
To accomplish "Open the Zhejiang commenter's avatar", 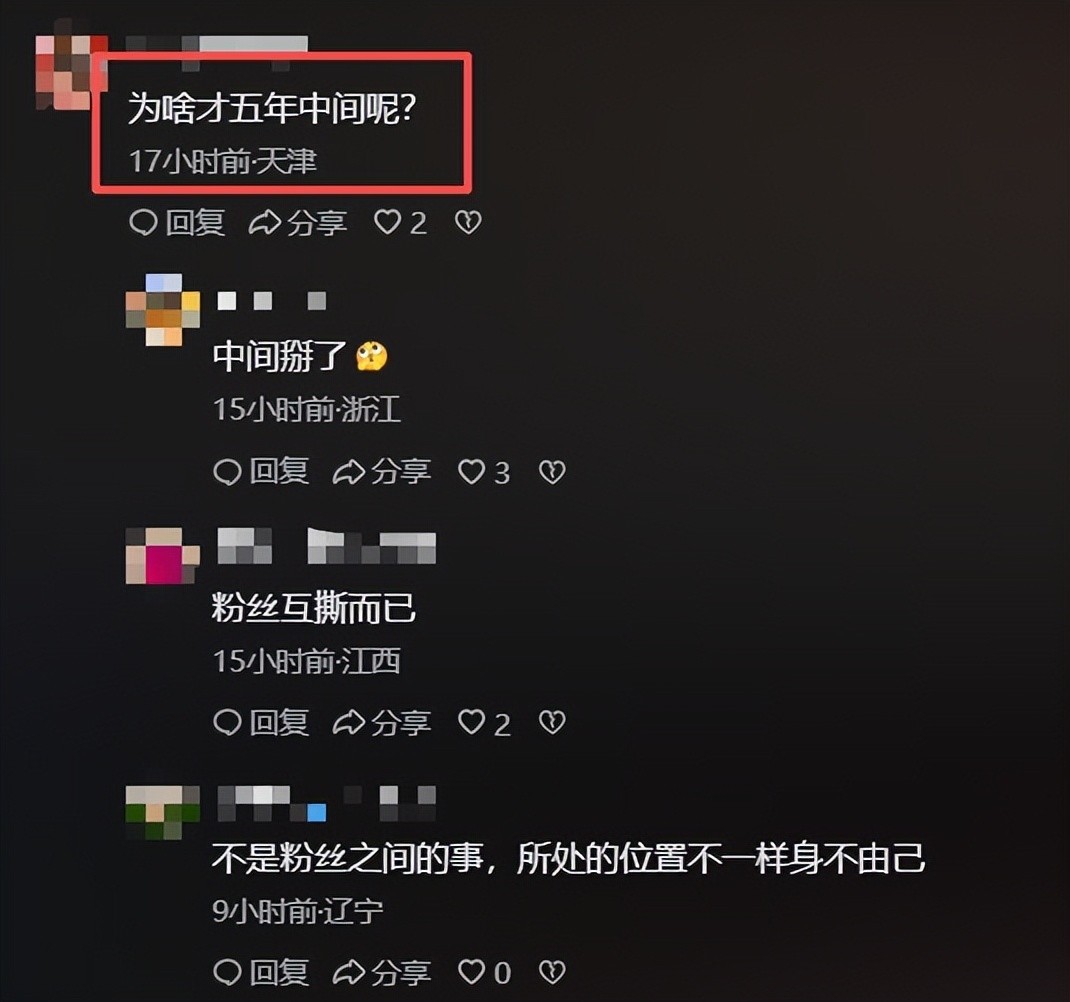I will pos(163,309).
